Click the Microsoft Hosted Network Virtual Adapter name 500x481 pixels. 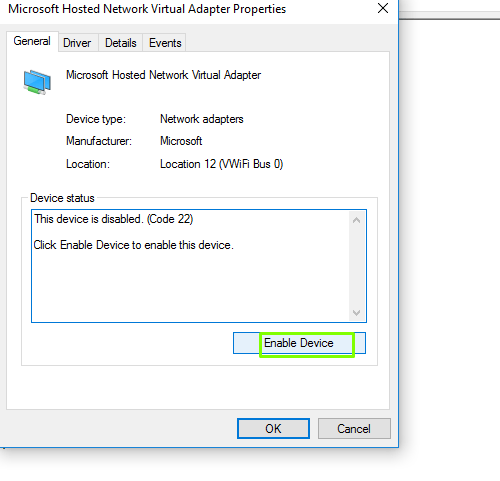[x=163, y=75]
